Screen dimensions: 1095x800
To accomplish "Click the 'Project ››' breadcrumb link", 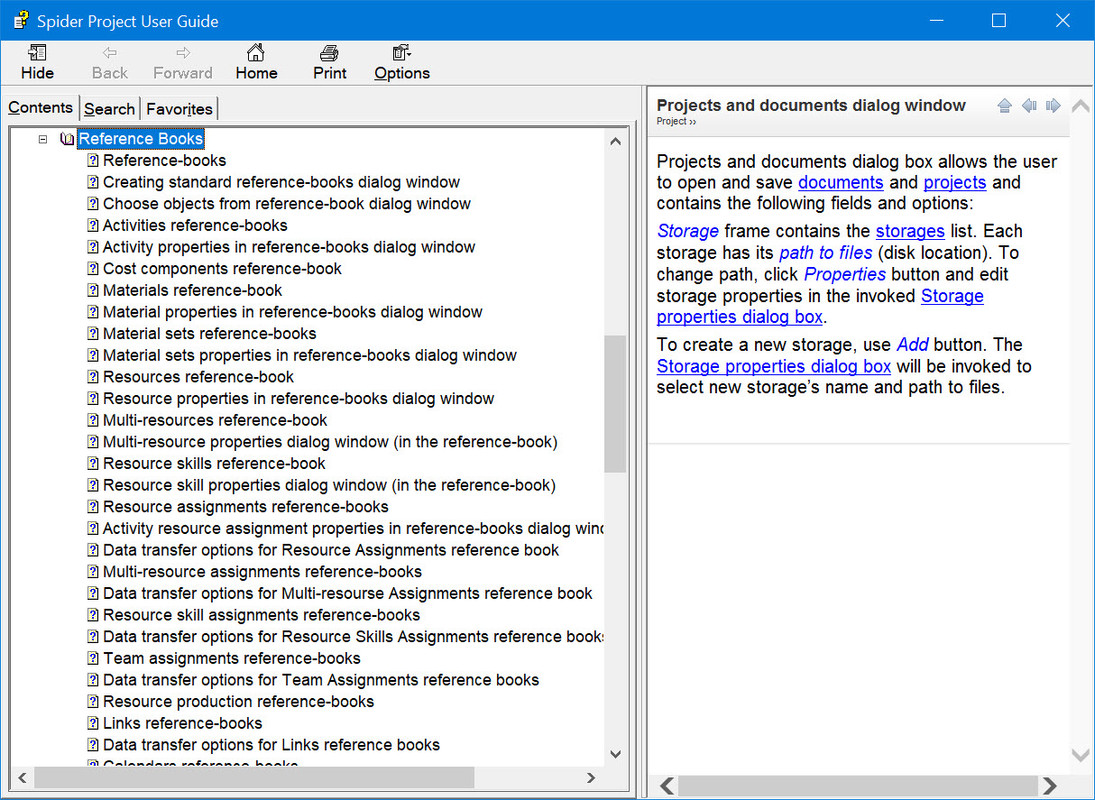I will (676, 121).
